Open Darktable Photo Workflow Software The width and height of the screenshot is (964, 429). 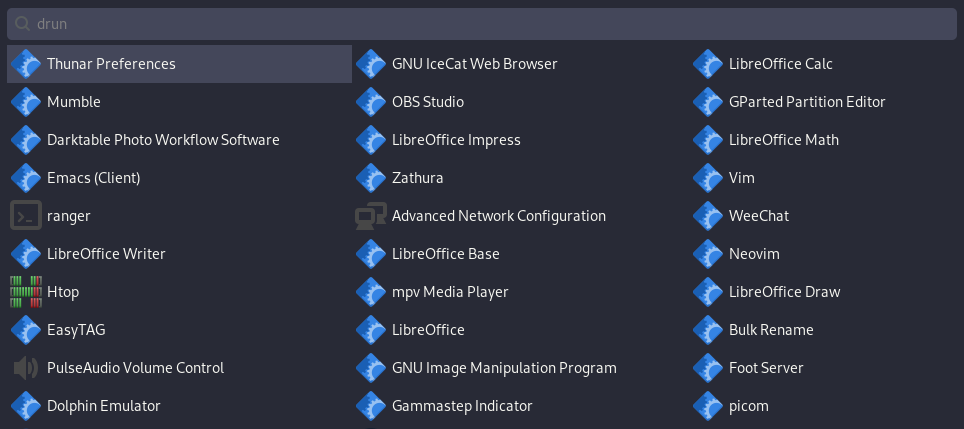[x=180, y=140]
